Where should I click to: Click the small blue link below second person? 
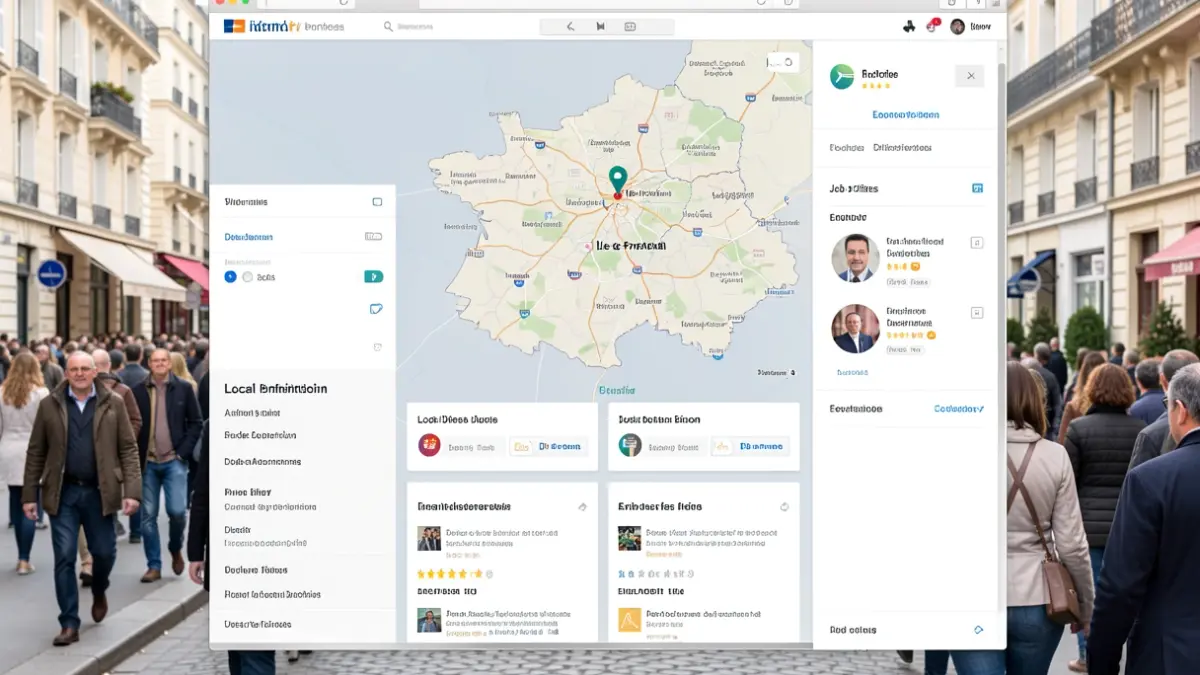click(852, 372)
